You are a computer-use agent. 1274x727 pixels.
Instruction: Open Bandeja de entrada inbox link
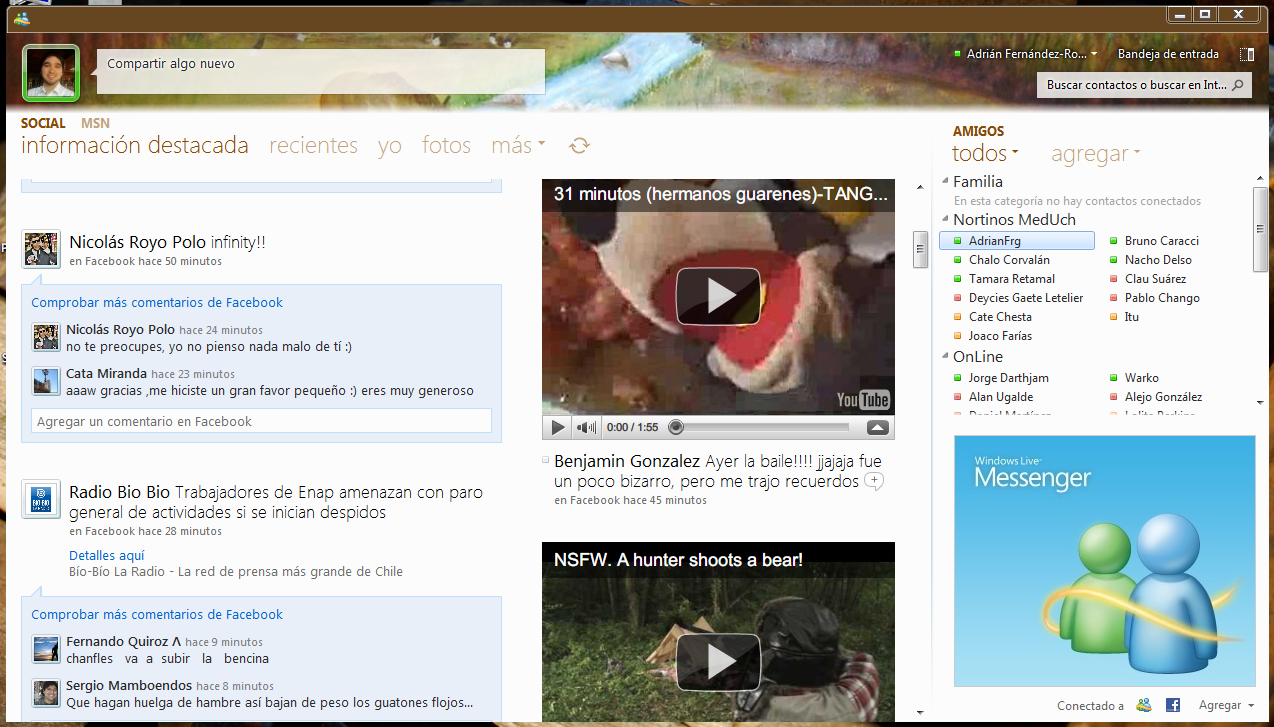(x=1168, y=54)
